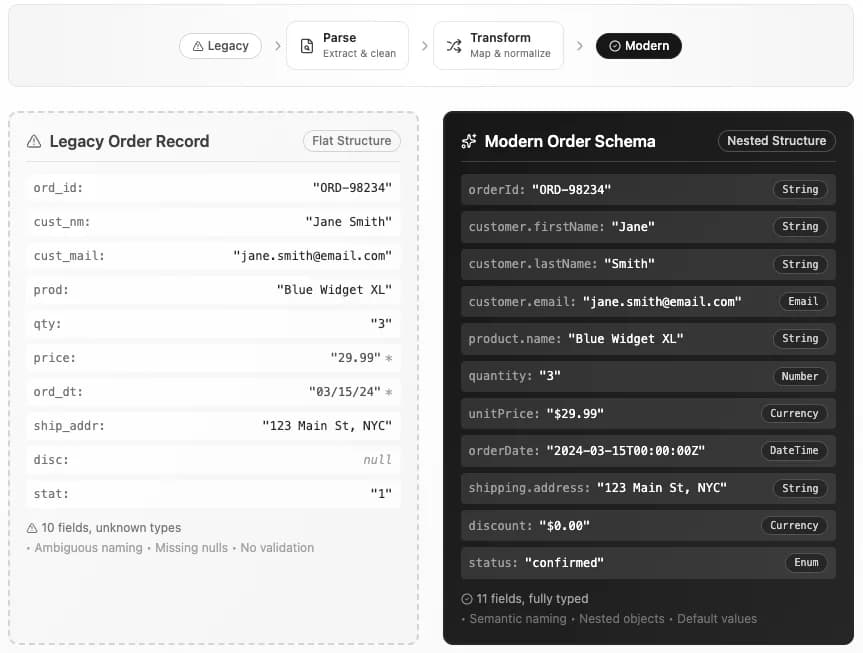Screen dimensions: 863x653
Task: Select the cust_mail row in the legacy record
Action: tap(211, 256)
